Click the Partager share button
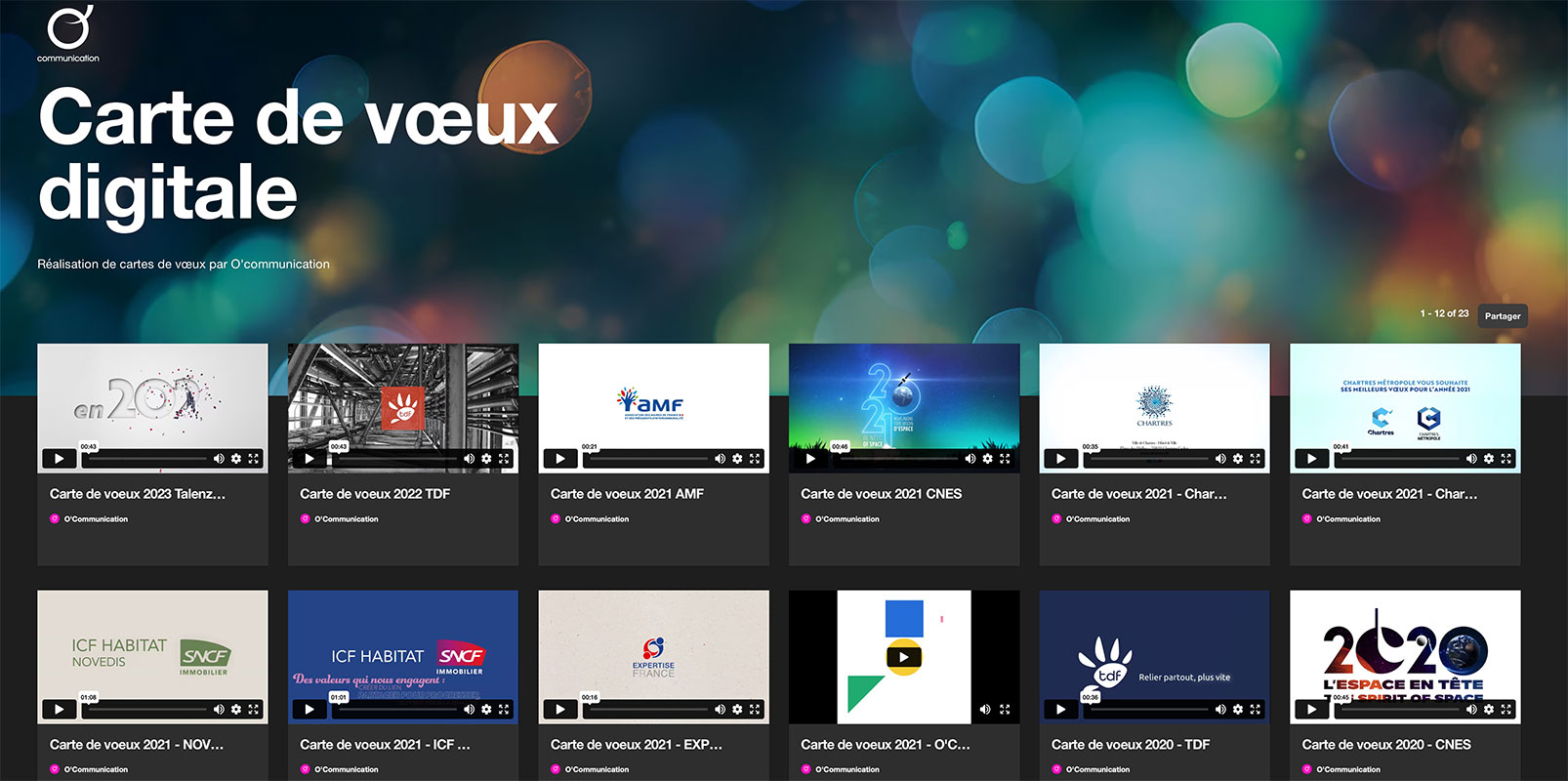 tap(1503, 315)
